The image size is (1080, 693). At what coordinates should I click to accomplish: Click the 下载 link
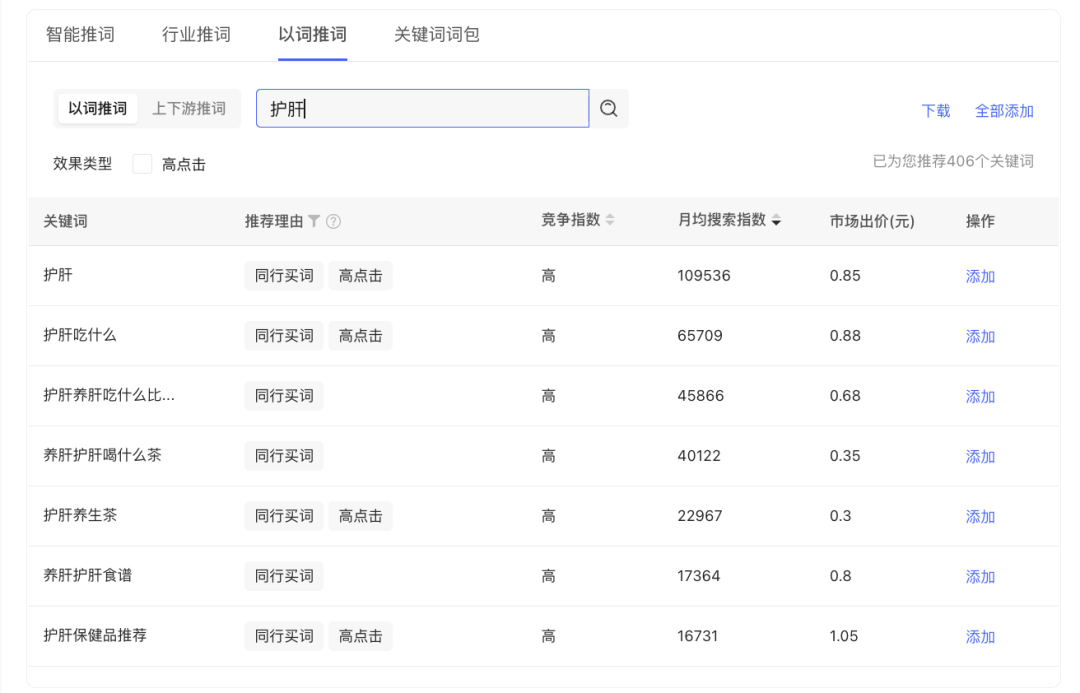pos(935,111)
